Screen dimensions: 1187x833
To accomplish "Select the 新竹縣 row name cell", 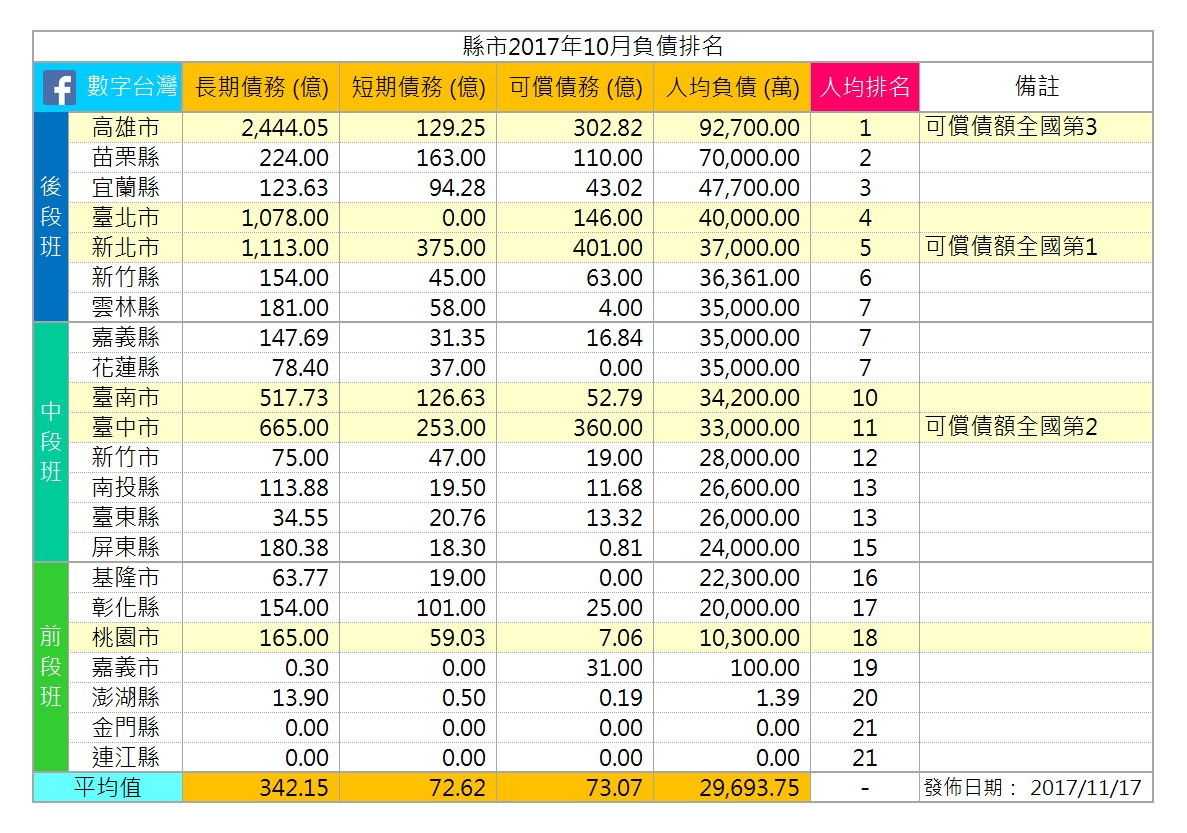I will click(126, 277).
